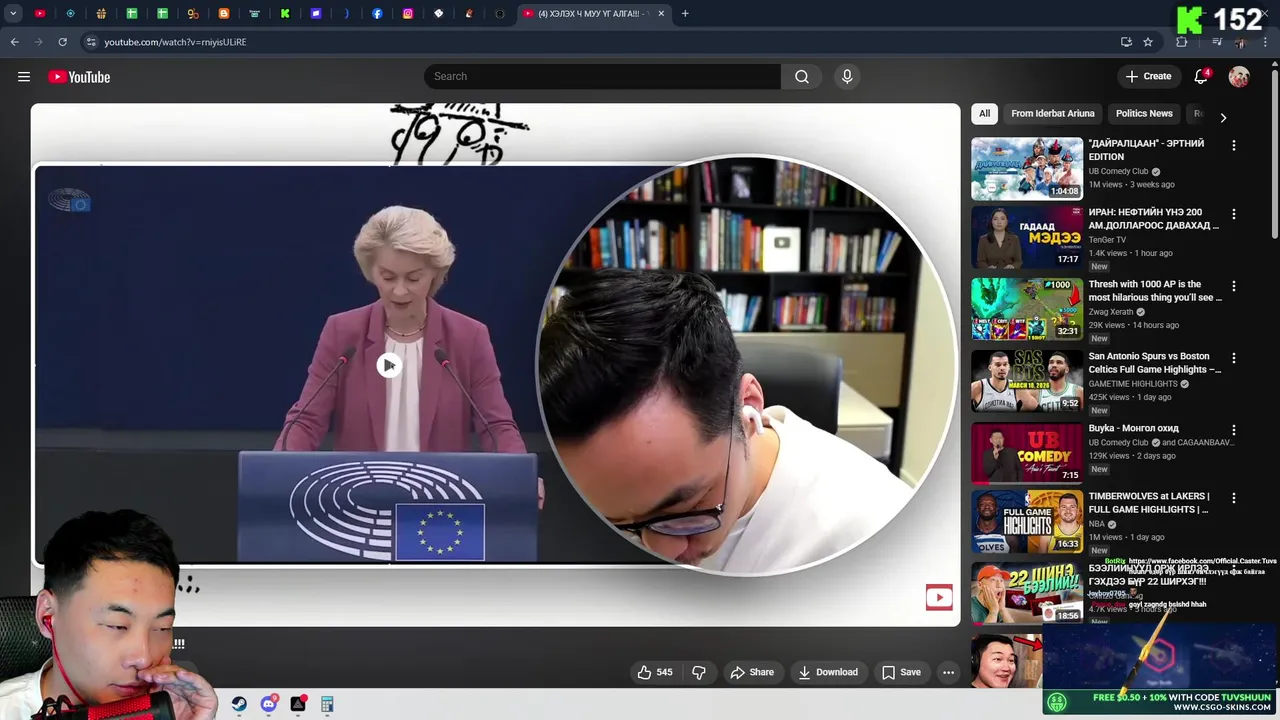The image size is (1280, 720).
Task: Visit the GAMETIME HIGHLIGHTS channel
Action: [x=1133, y=384]
